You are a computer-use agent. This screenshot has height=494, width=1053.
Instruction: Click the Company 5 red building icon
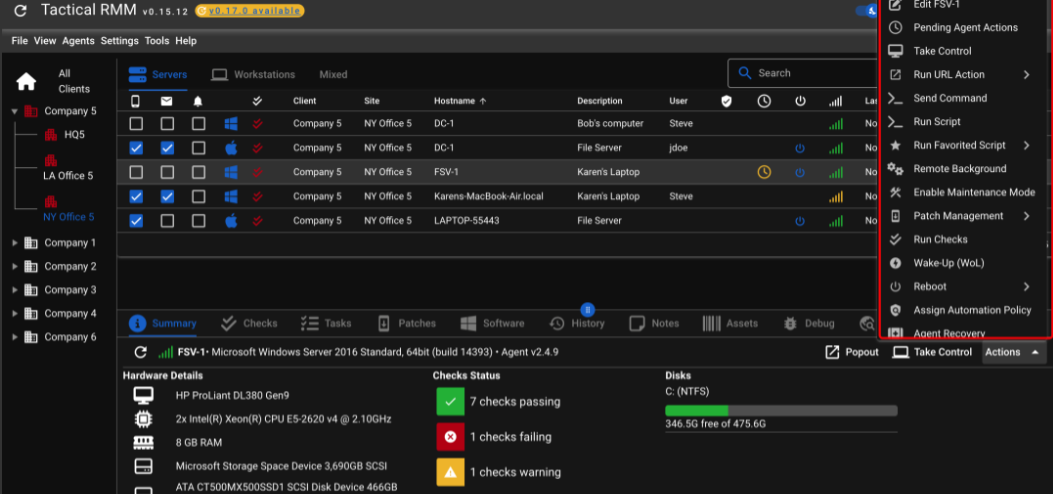(31, 111)
